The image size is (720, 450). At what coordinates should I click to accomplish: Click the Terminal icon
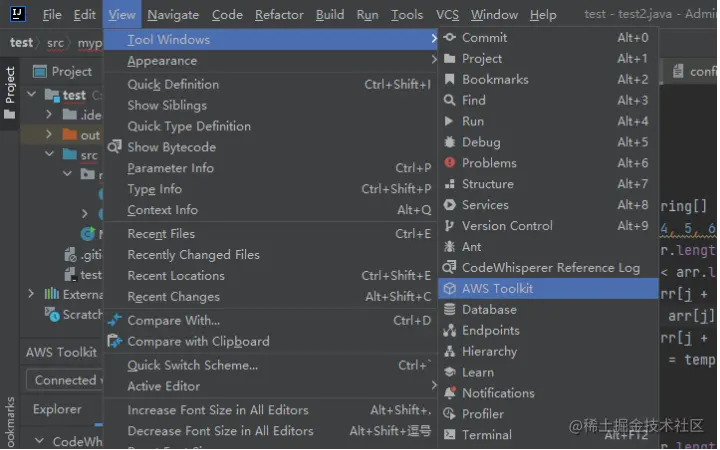pos(450,434)
